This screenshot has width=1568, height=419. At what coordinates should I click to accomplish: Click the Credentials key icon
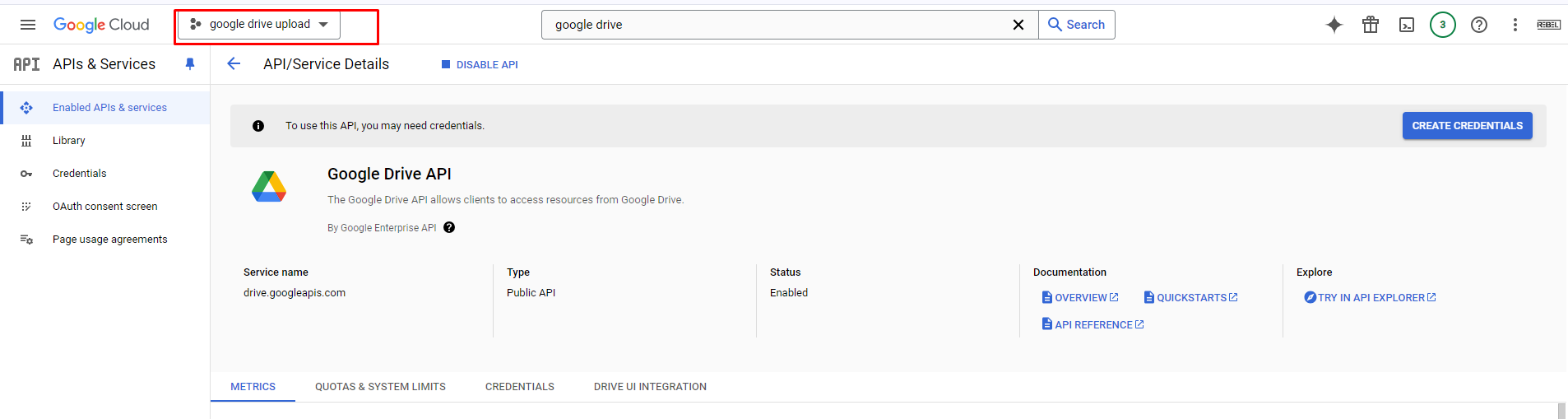(26, 174)
